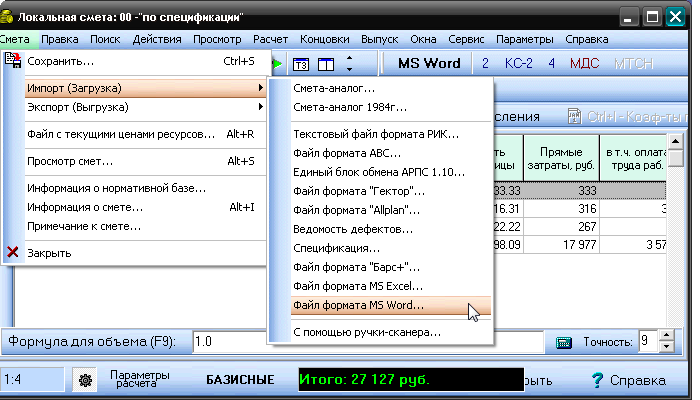Screen dimensions: 700x400
Task: Click the Сохранить disk icon in menu
Action: 13,61
